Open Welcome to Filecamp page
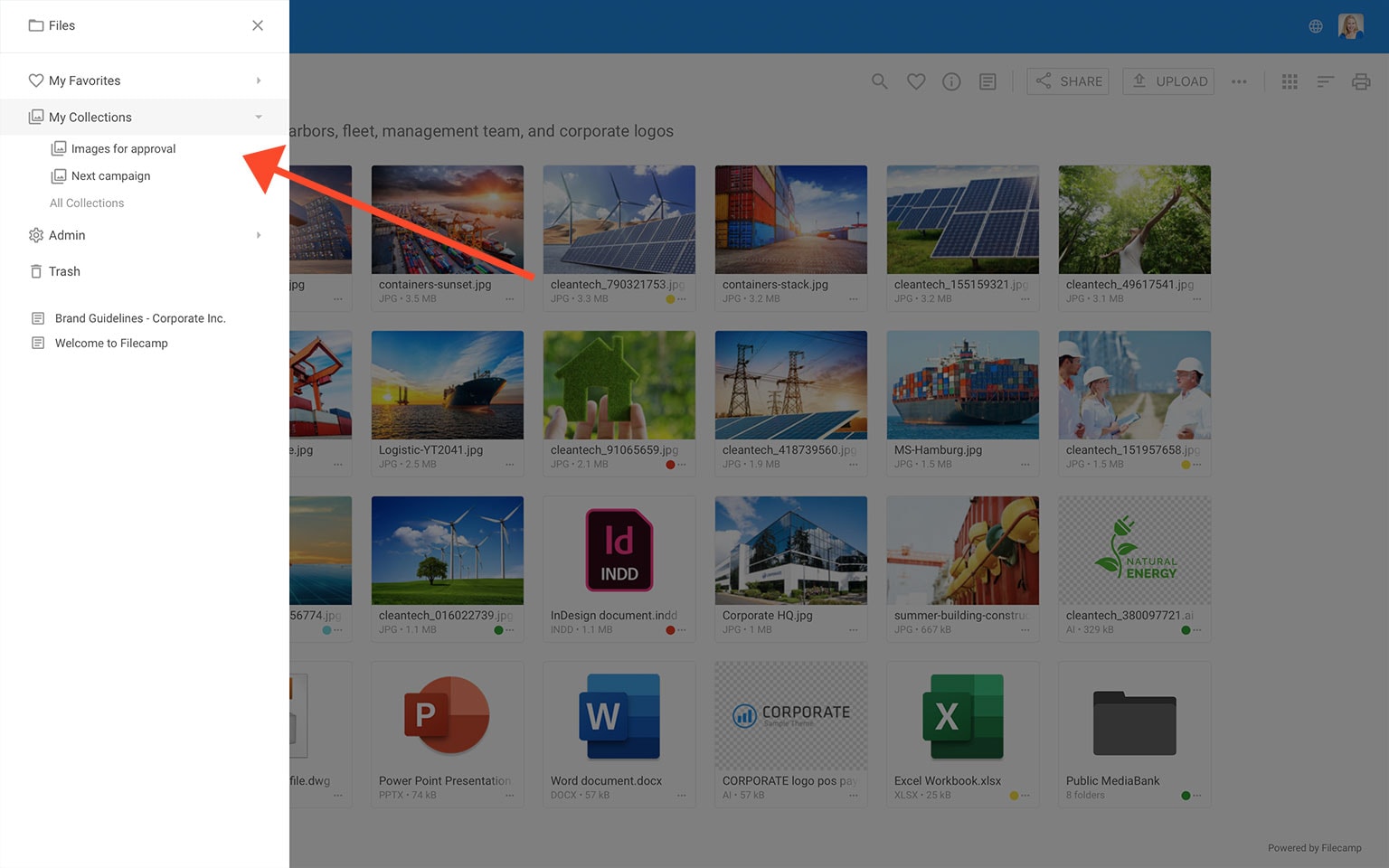1389x868 pixels. tap(111, 343)
